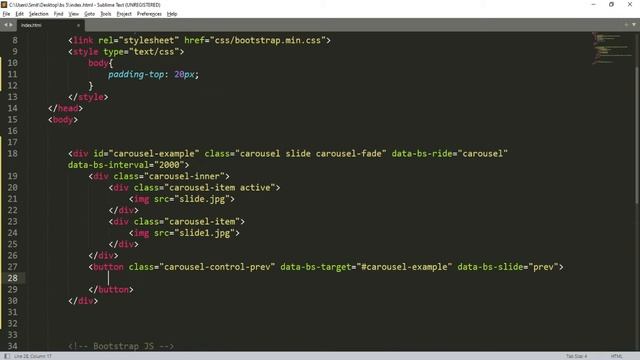Open the Selection menu

click(38, 14)
